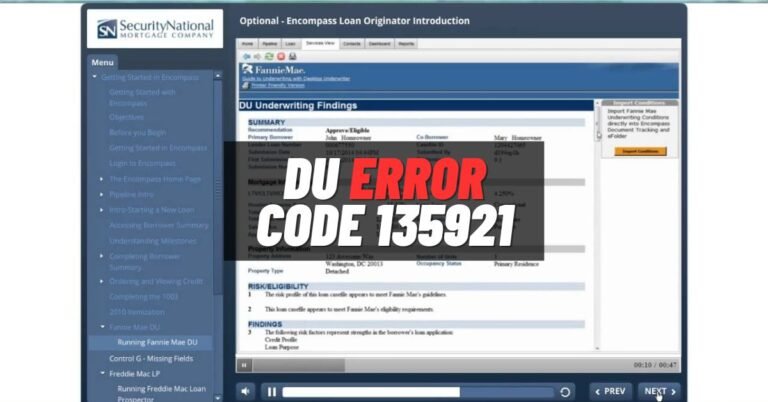Mute audio with the speaker icon
This screenshot has height=402, width=768.
pyautogui.click(x=245, y=391)
